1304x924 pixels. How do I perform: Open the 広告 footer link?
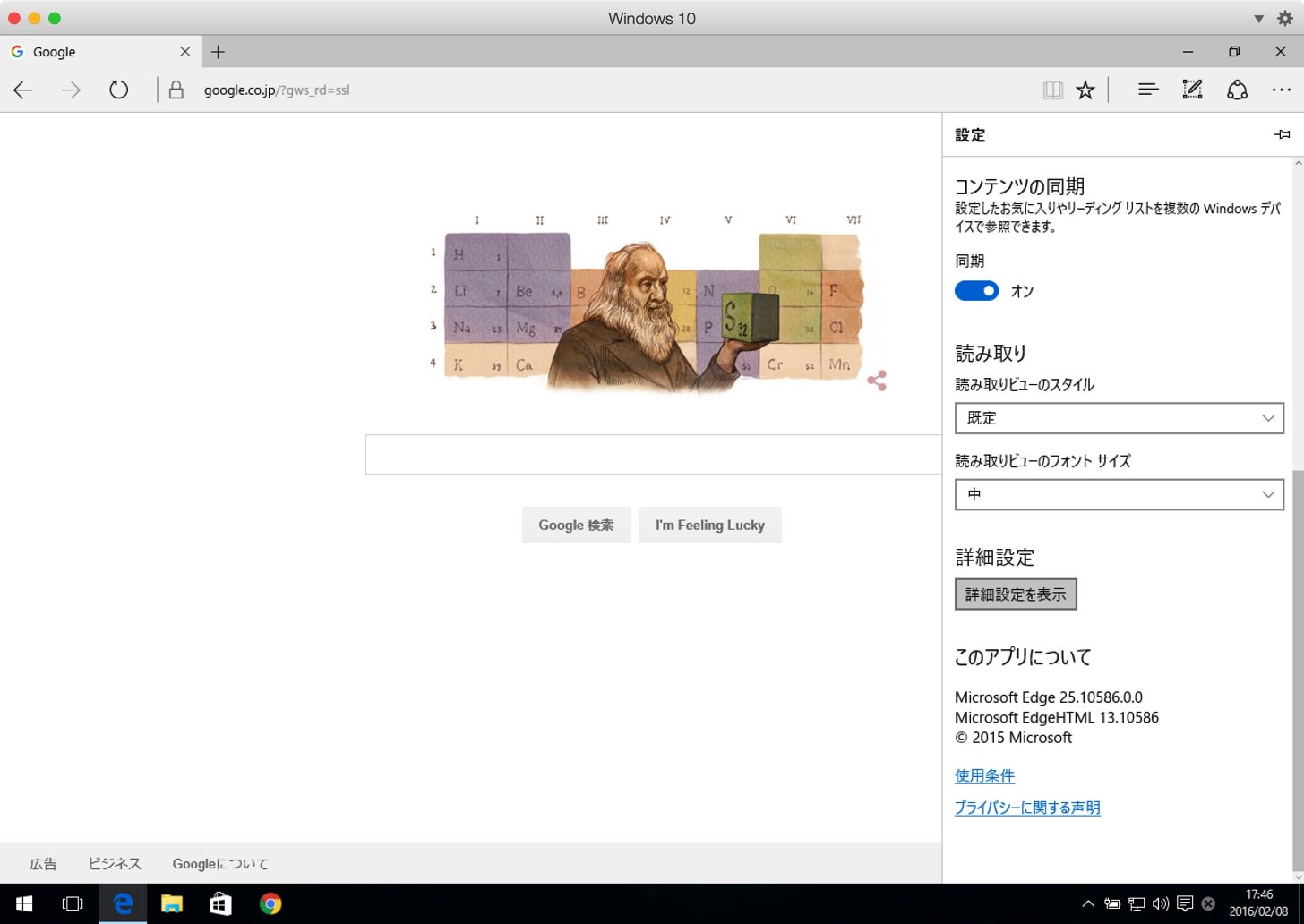(43, 864)
